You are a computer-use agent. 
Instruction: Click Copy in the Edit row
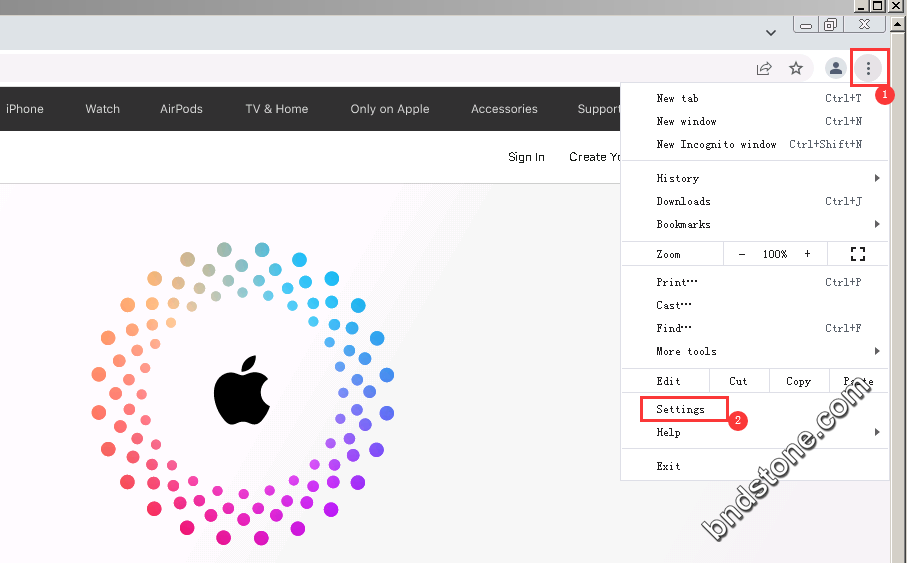pos(799,381)
